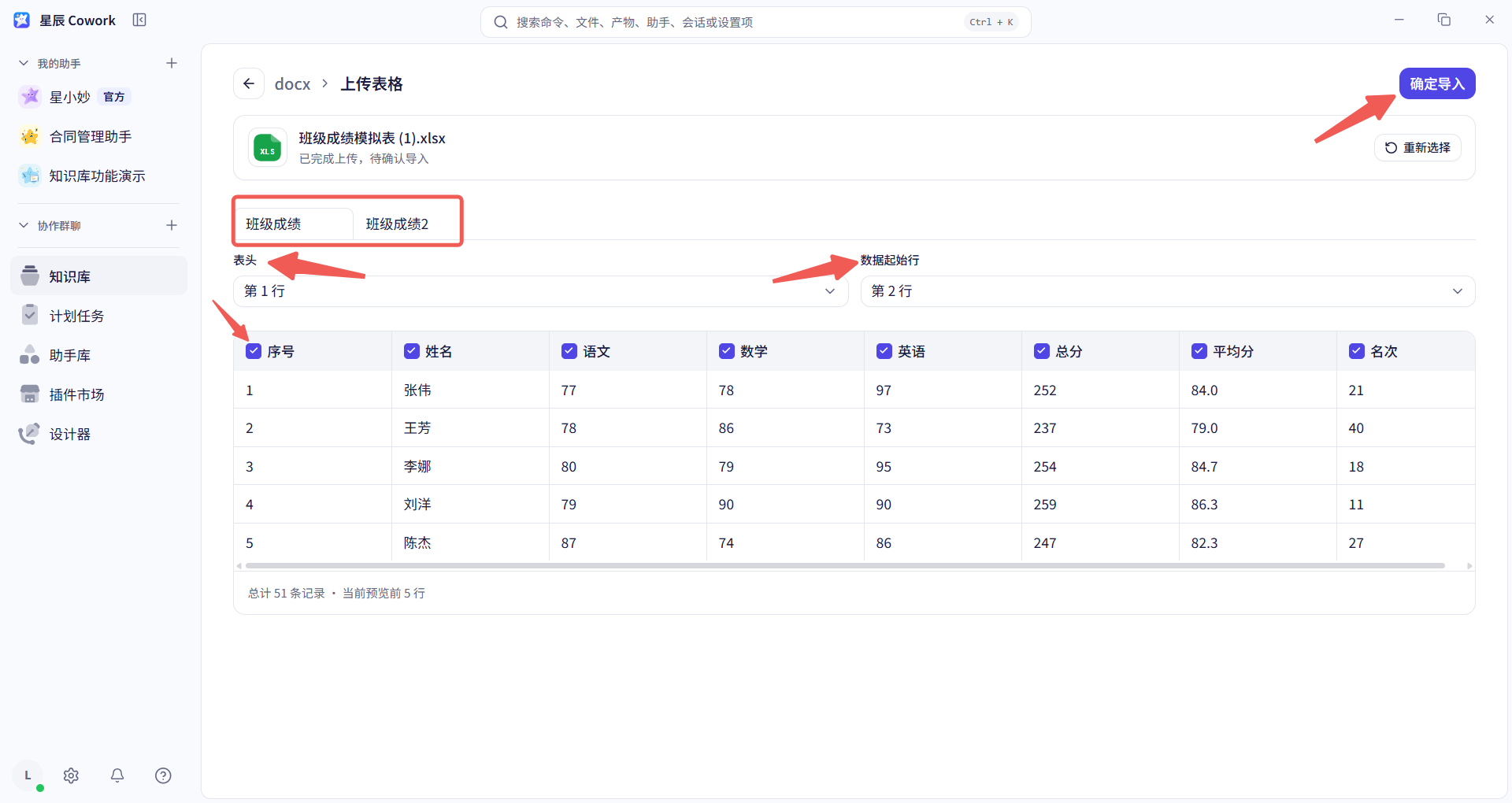This screenshot has width=1512, height=803.
Task: Uncheck the 语文 column checkbox
Action: point(569,351)
